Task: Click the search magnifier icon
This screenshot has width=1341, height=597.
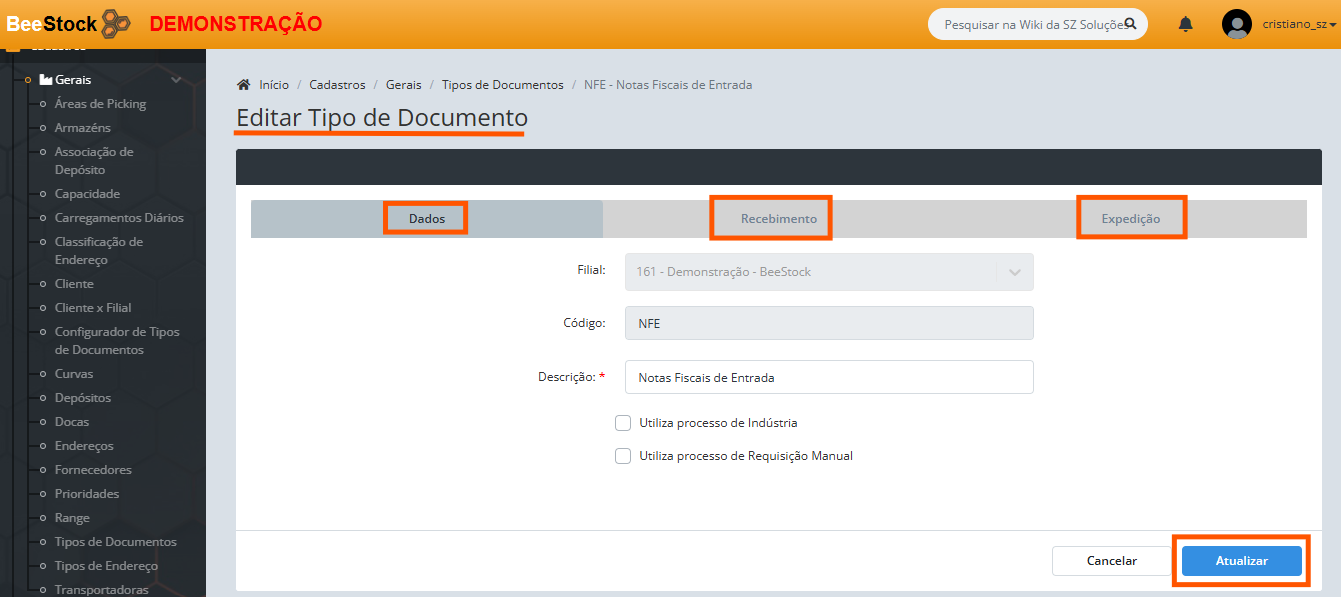Action: point(1130,23)
